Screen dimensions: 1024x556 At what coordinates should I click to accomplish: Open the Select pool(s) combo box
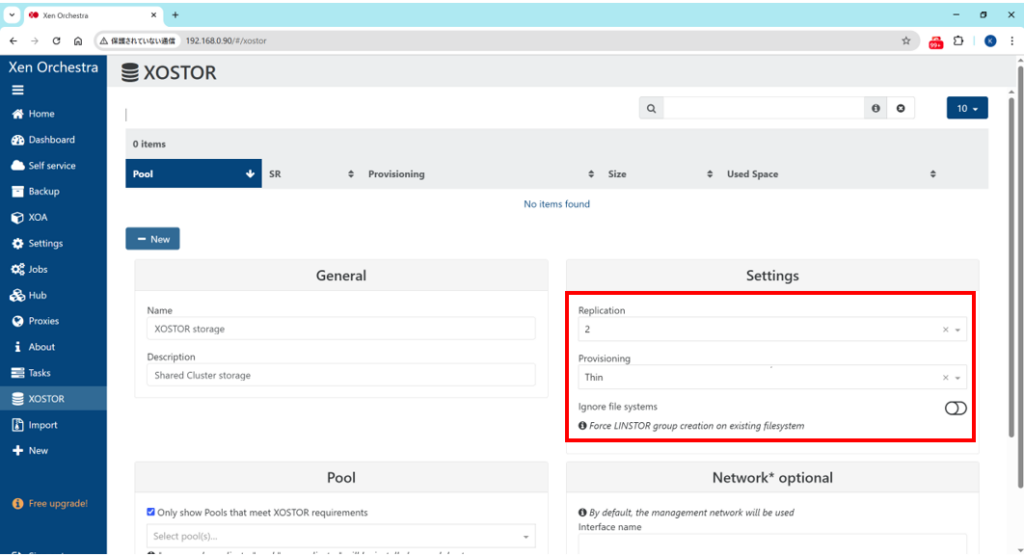[340, 537]
